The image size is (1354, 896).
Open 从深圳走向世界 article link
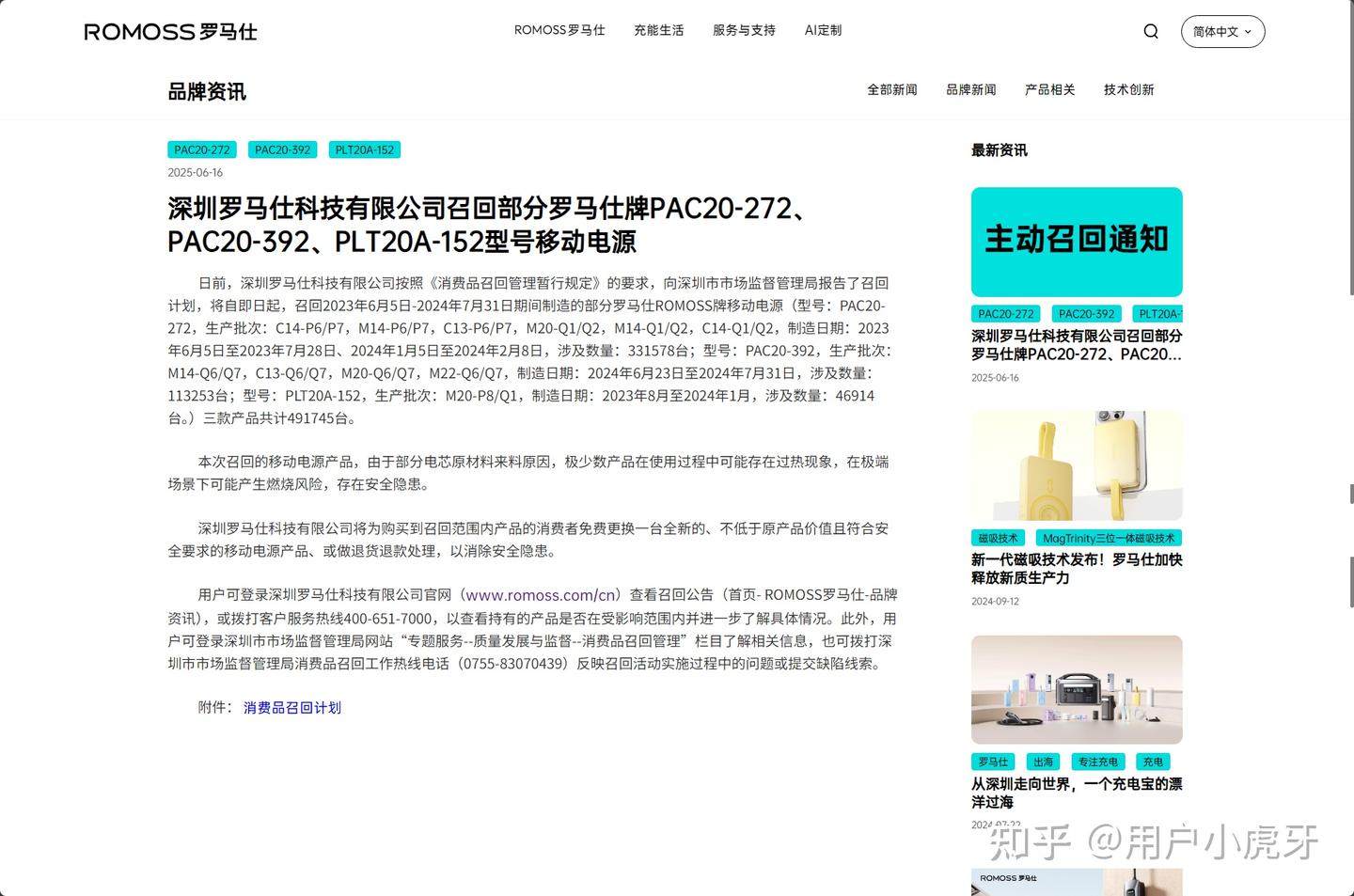(1077, 793)
